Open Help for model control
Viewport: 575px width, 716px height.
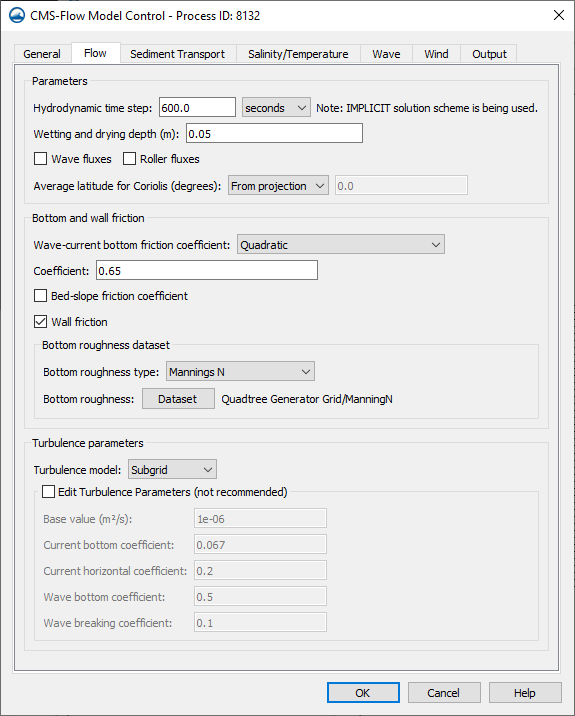(525, 693)
